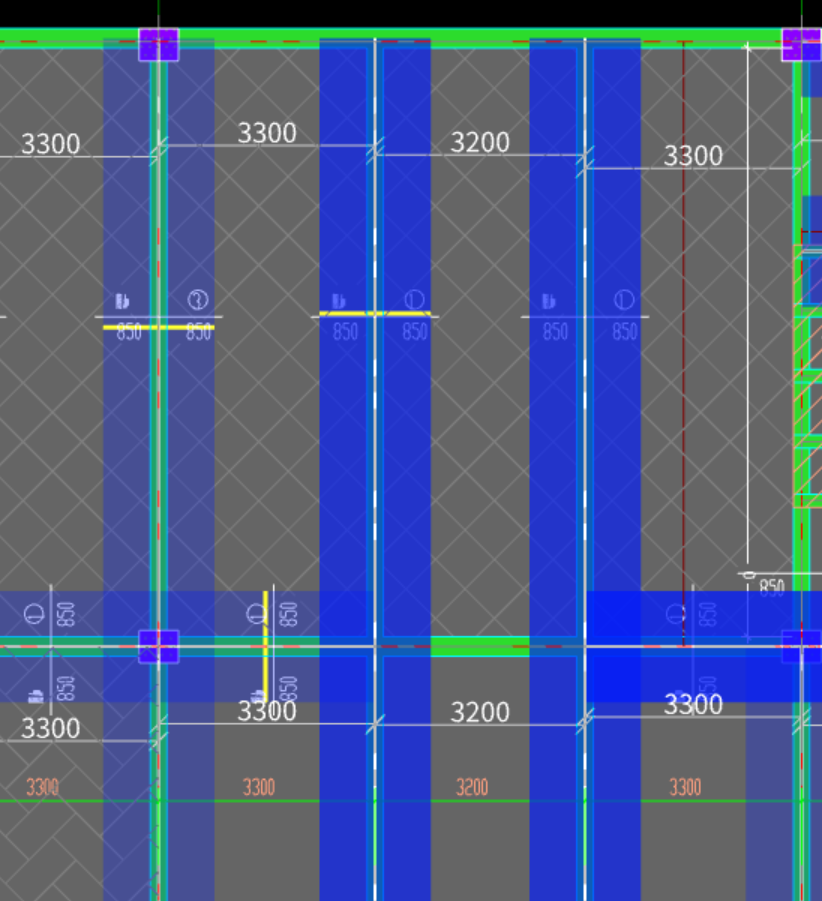
Task: Select purple column at top-right wall corner
Action: 802,45
